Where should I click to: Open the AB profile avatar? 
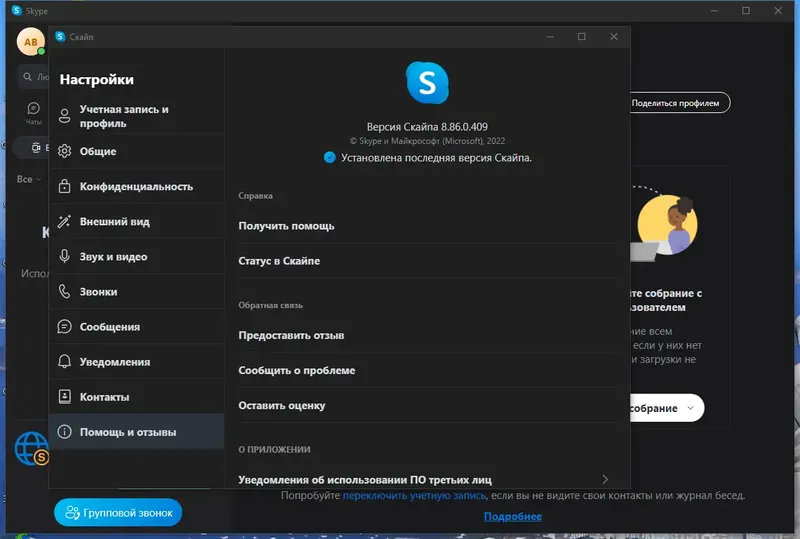tap(31, 42)
